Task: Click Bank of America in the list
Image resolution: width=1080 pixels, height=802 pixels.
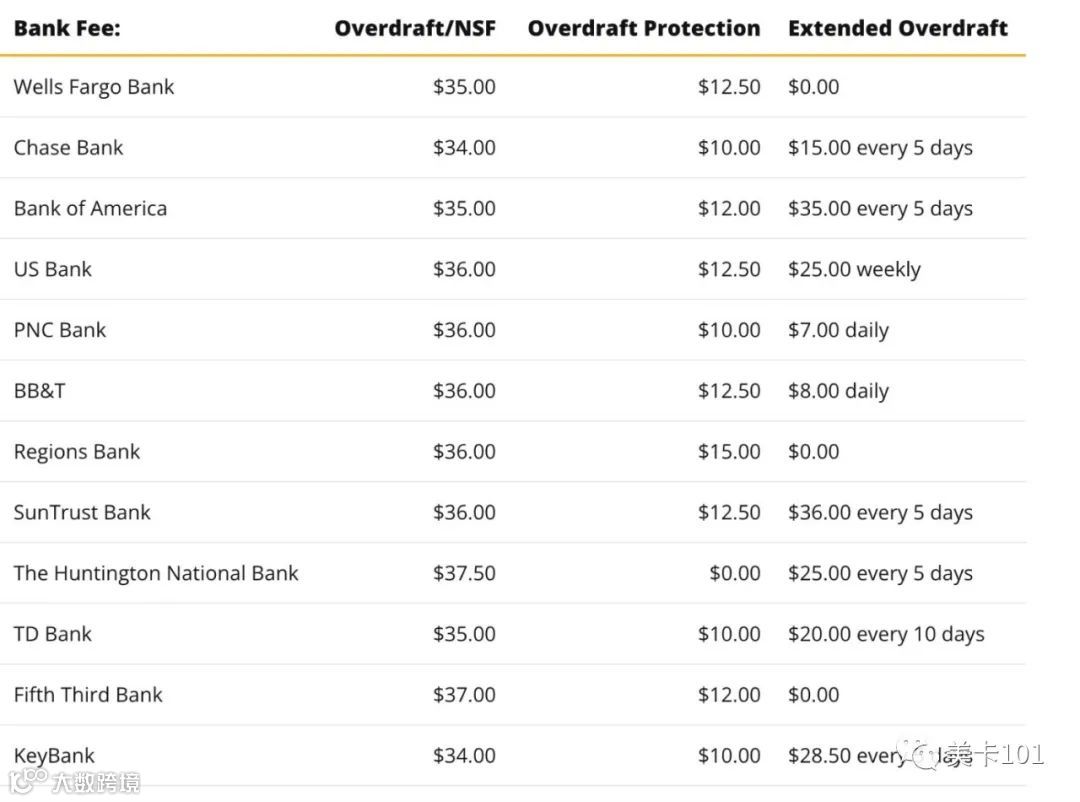Action: click(x=90, y=209)
